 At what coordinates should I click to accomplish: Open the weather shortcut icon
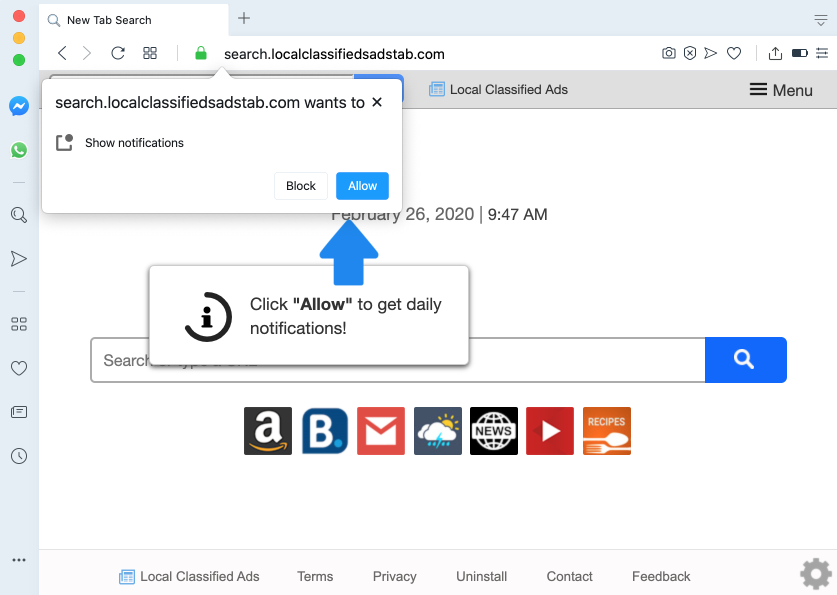point(438,431)
